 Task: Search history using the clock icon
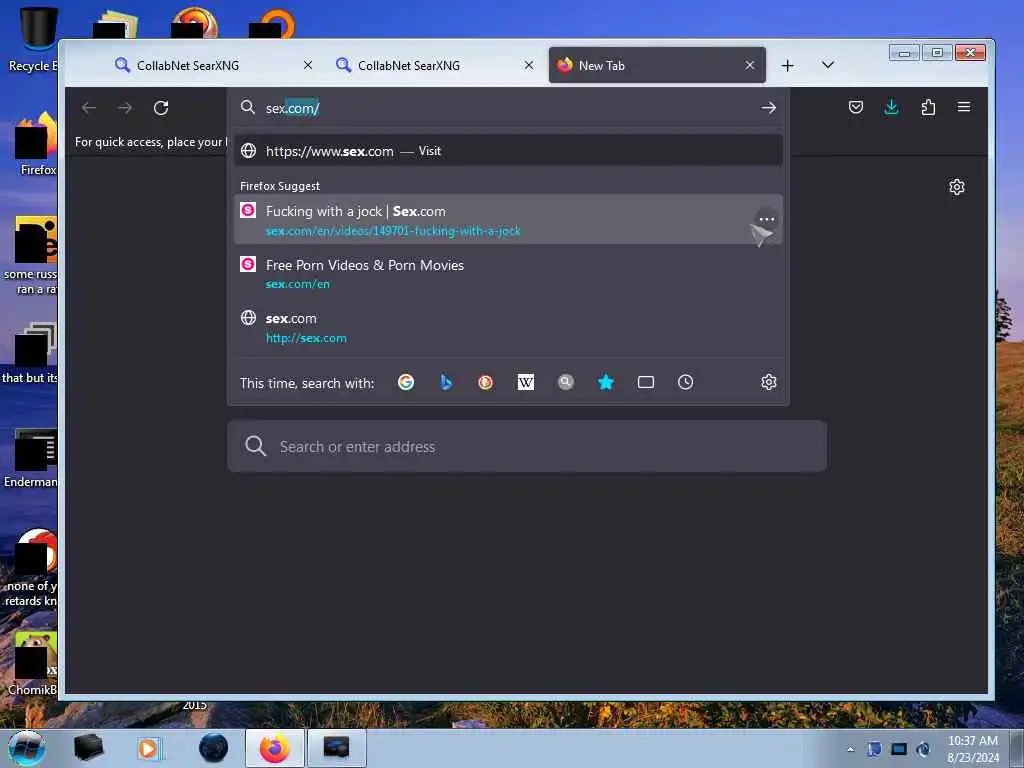point(685,382)
